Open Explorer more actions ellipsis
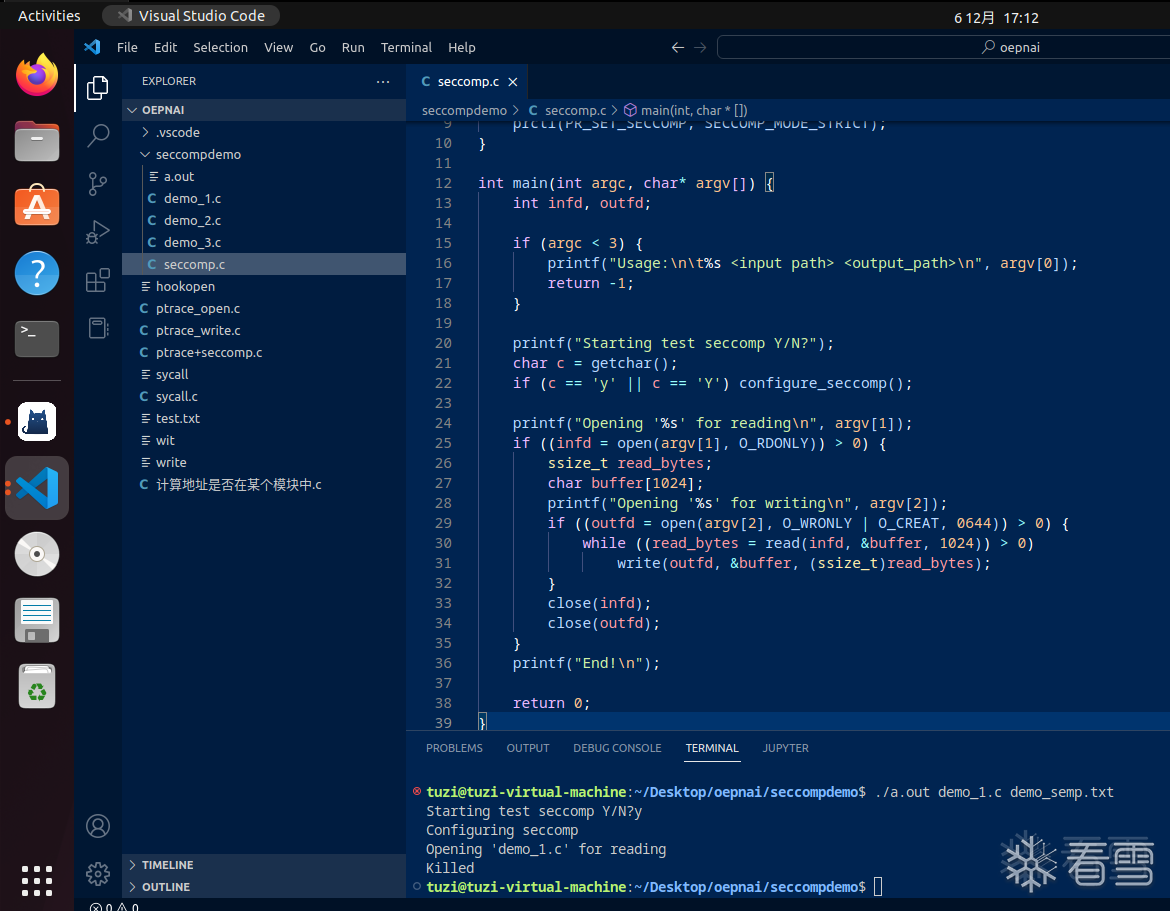The height and width of the screenshot is (911, 1170). [383, 81]
